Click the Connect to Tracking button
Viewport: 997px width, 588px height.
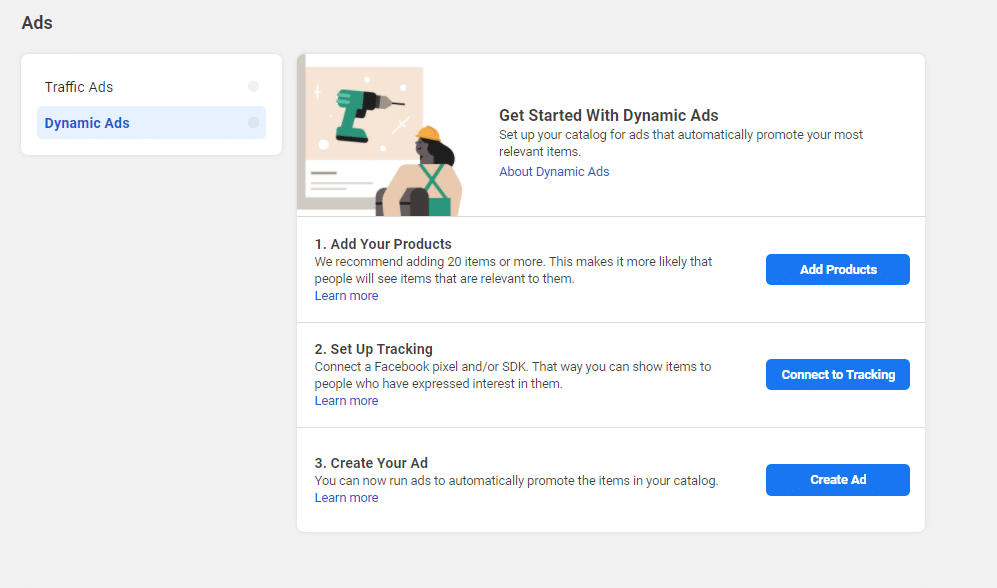(837, 374)
